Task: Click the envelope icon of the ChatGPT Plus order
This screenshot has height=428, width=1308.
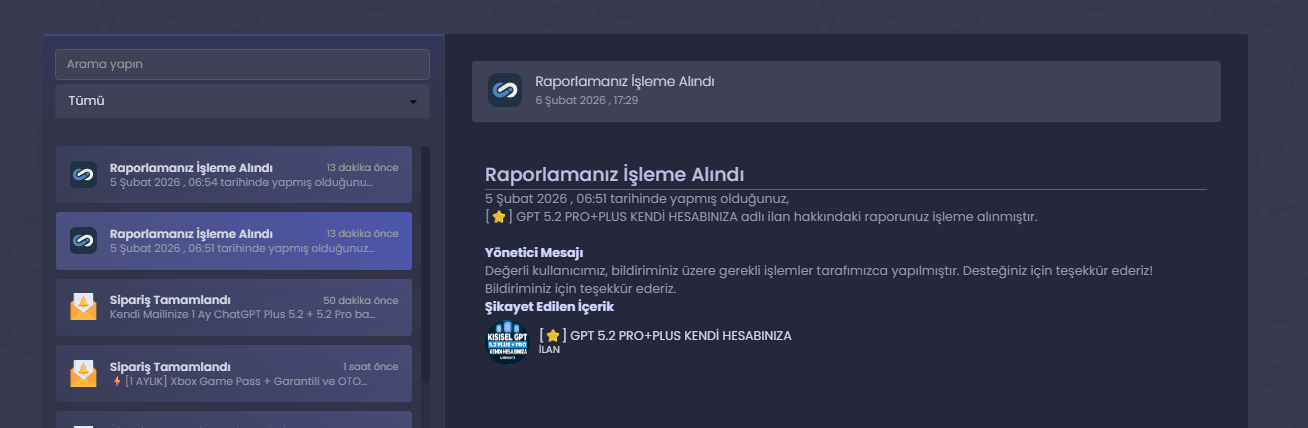Action: [83, 307]
